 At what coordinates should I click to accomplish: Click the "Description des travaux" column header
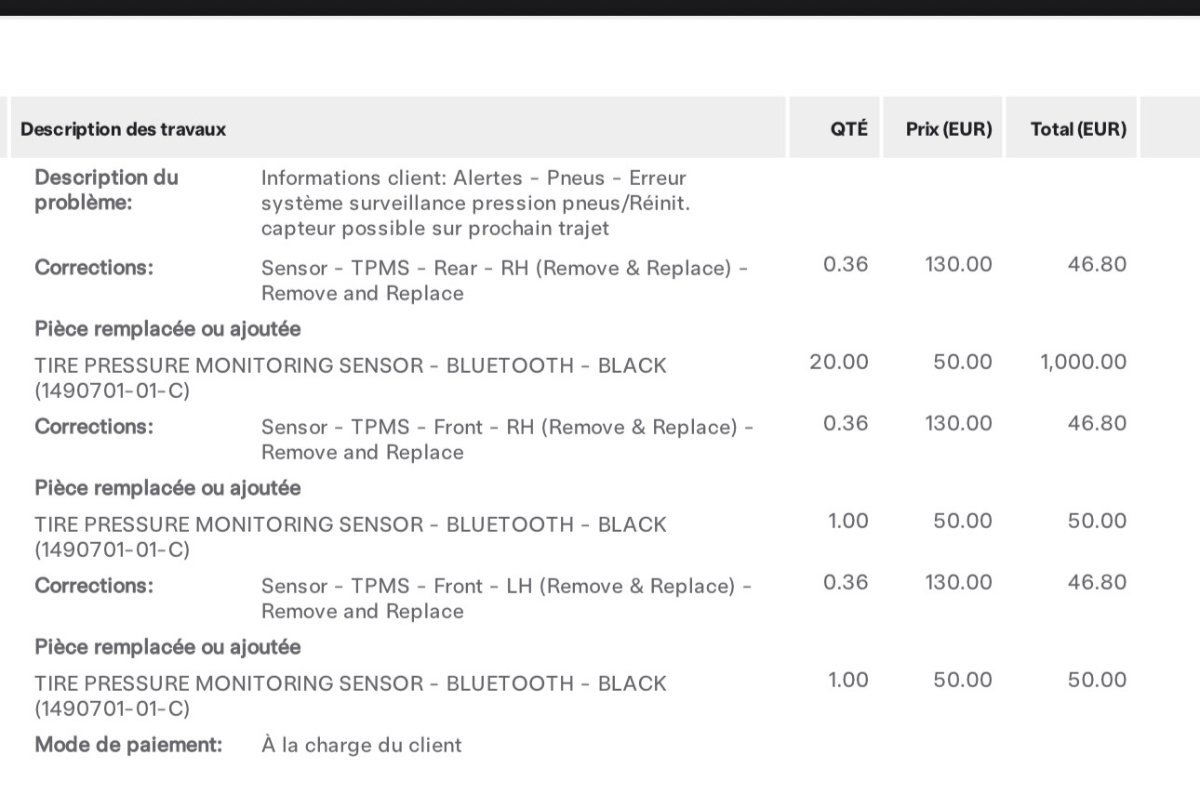coord(123,129)
